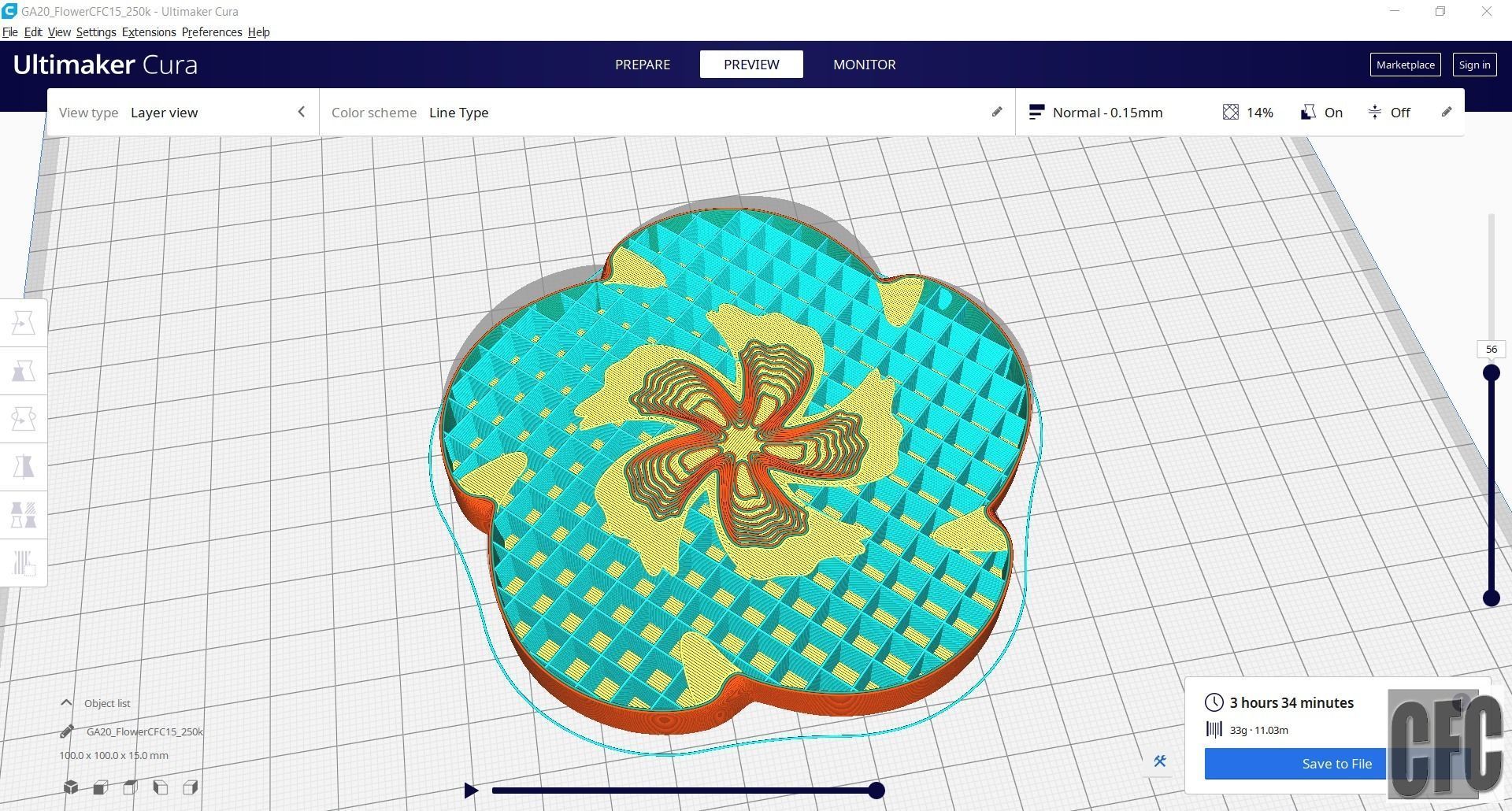Screen dimensions: 1512x811
Task: Click the print settings edit pencil icon
Action: pos(1447,112)
